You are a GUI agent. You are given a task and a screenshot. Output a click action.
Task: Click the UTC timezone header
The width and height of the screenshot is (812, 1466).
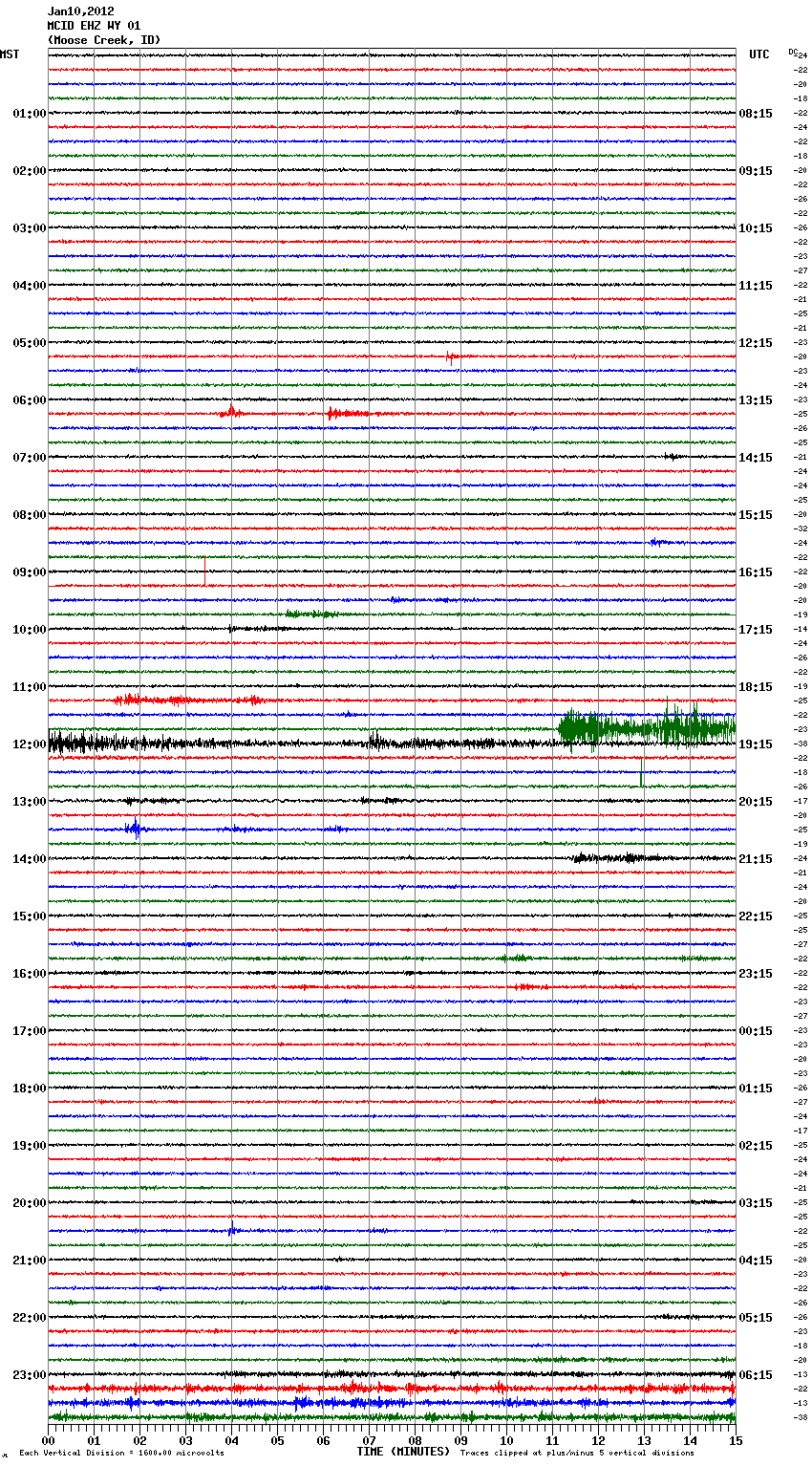759,54
